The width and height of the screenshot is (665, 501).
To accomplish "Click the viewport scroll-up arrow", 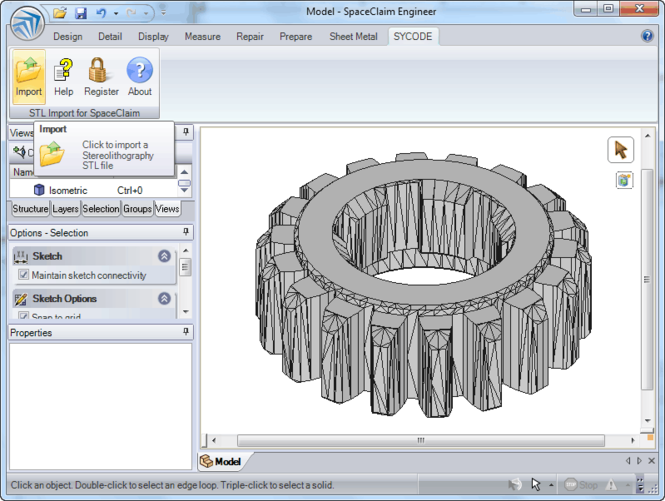I will [647, 136].
